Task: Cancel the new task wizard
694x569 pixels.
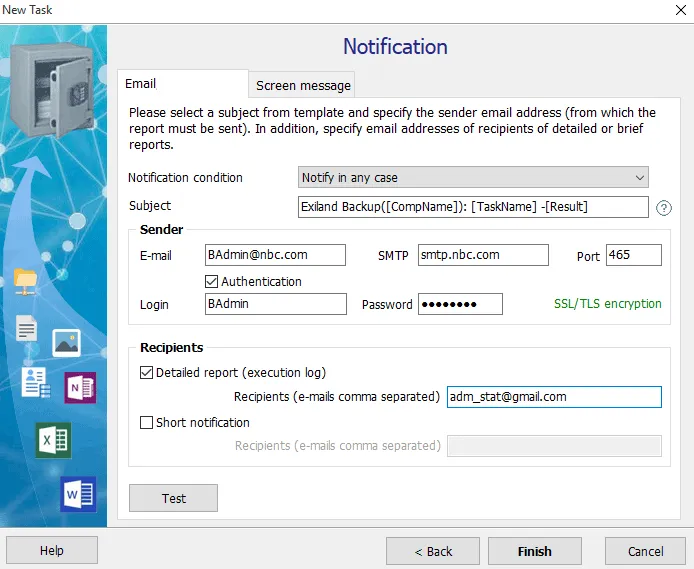Action: coord(645,551)
